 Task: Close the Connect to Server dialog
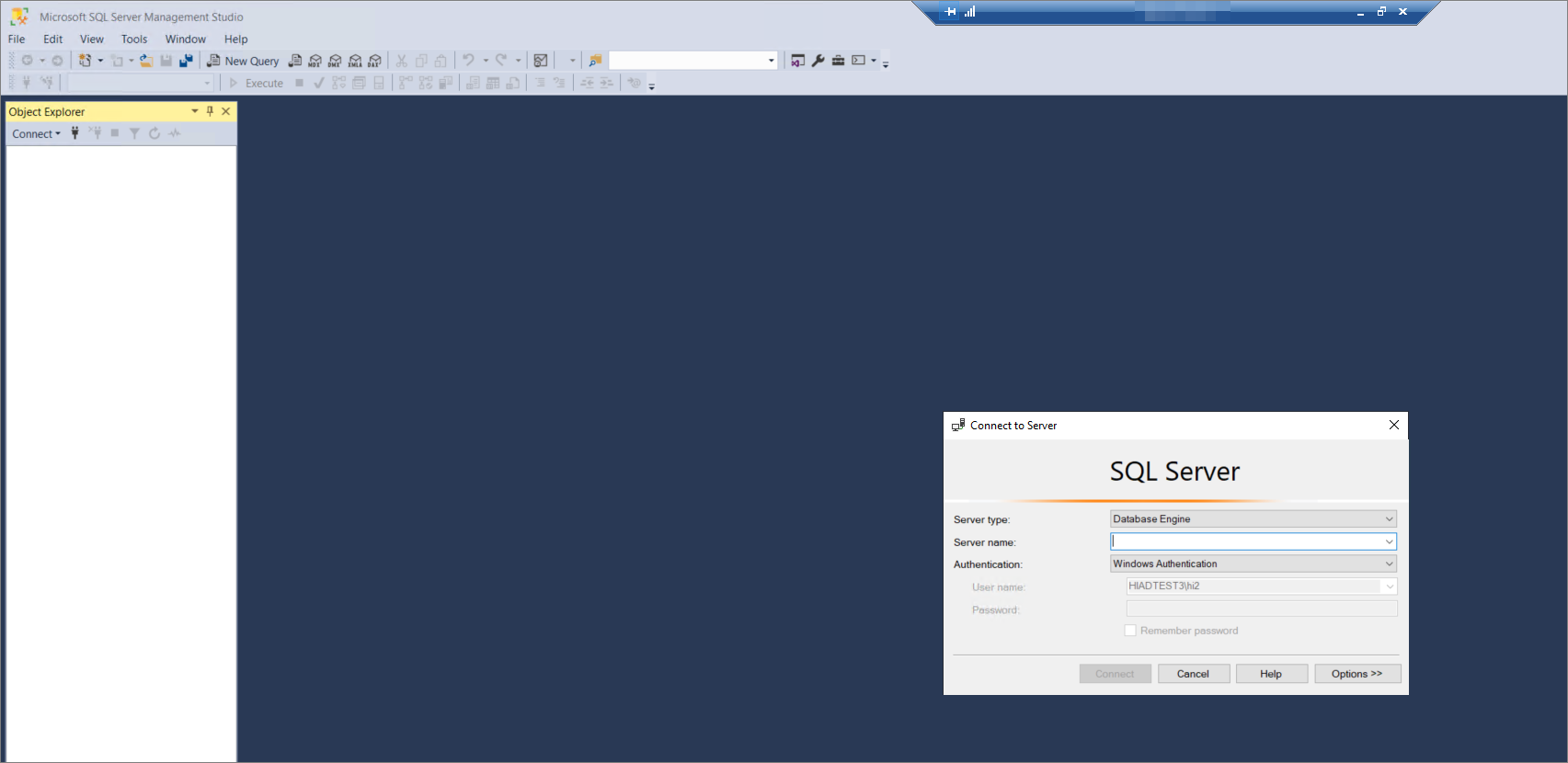[x=1394, y=425]
